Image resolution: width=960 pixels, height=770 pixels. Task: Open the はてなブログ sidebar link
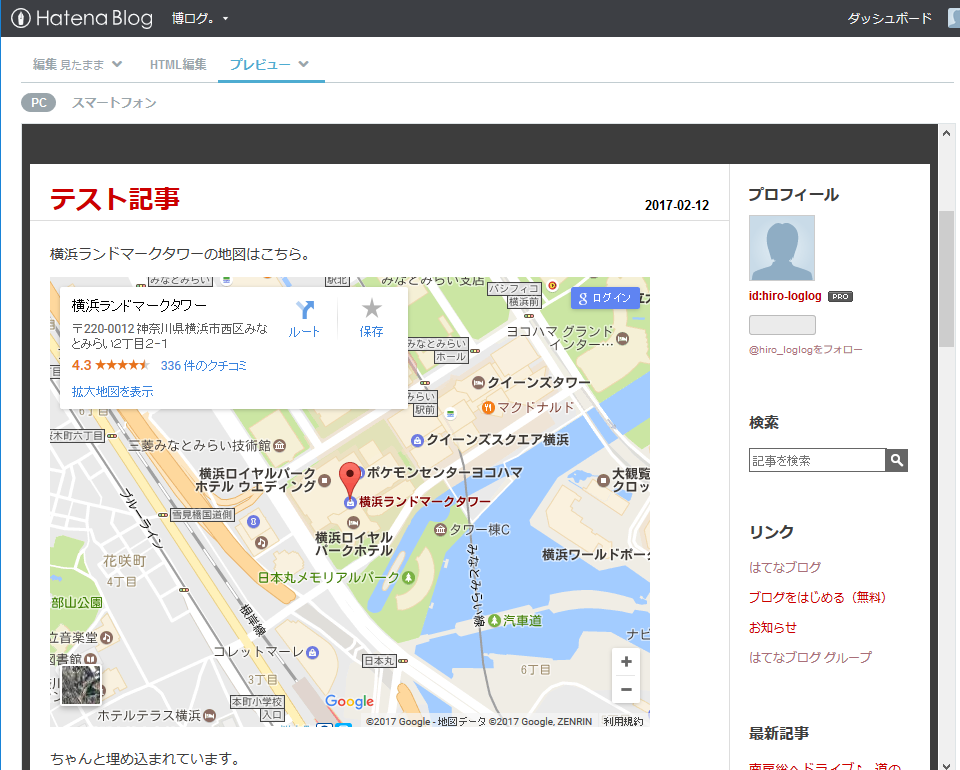click(785, 567)
